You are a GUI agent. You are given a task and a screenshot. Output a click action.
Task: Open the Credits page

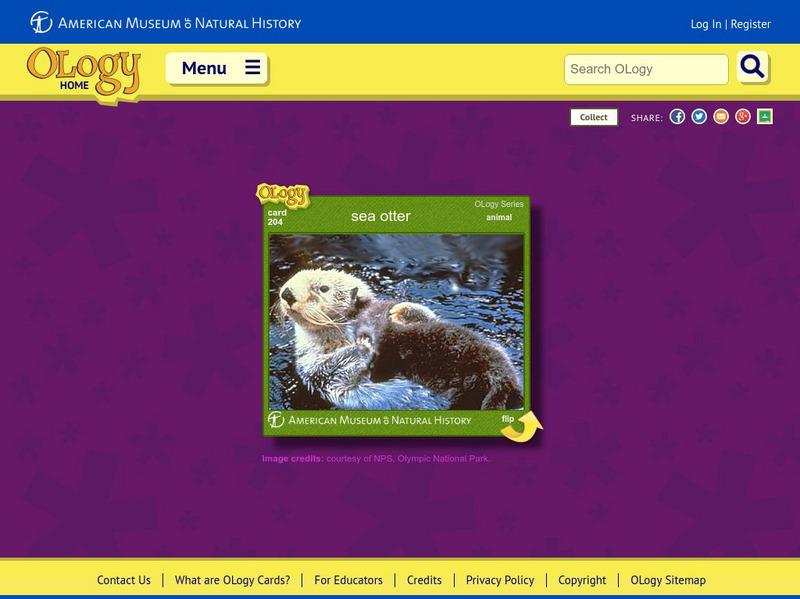pyautogui.click(x=423, y=579)
